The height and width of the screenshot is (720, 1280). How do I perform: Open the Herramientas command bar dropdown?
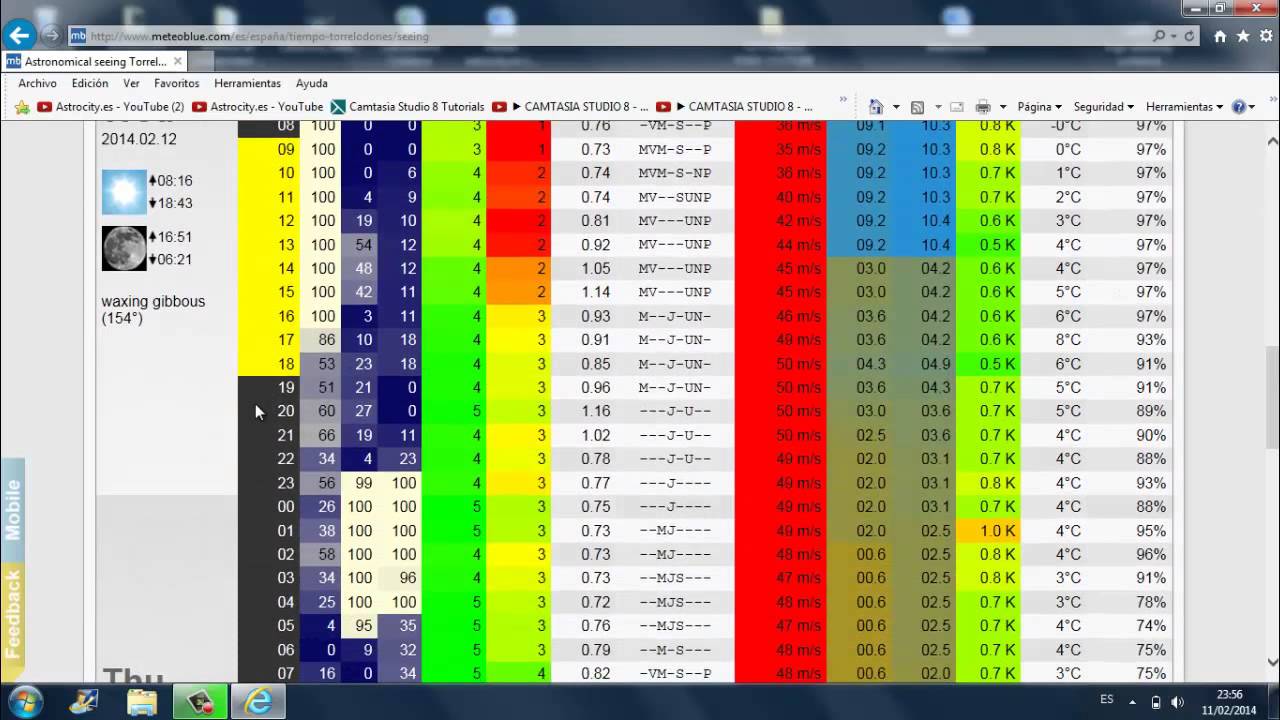[1184, 107]
